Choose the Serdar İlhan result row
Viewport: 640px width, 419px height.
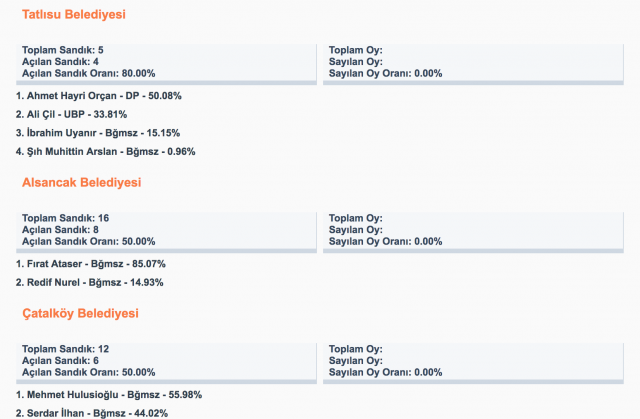(91, 413)
